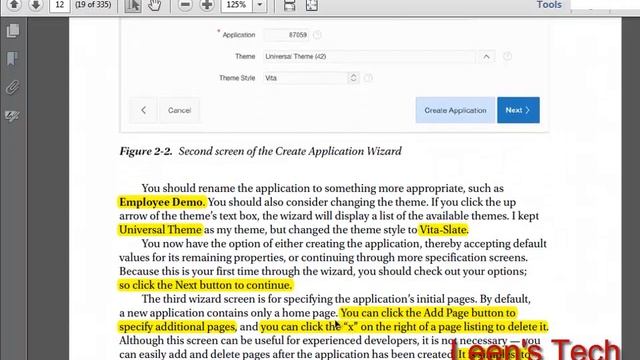The image size is (640, 360).
Task: Select the text selection cursor tool
Action: click(133, 5)
